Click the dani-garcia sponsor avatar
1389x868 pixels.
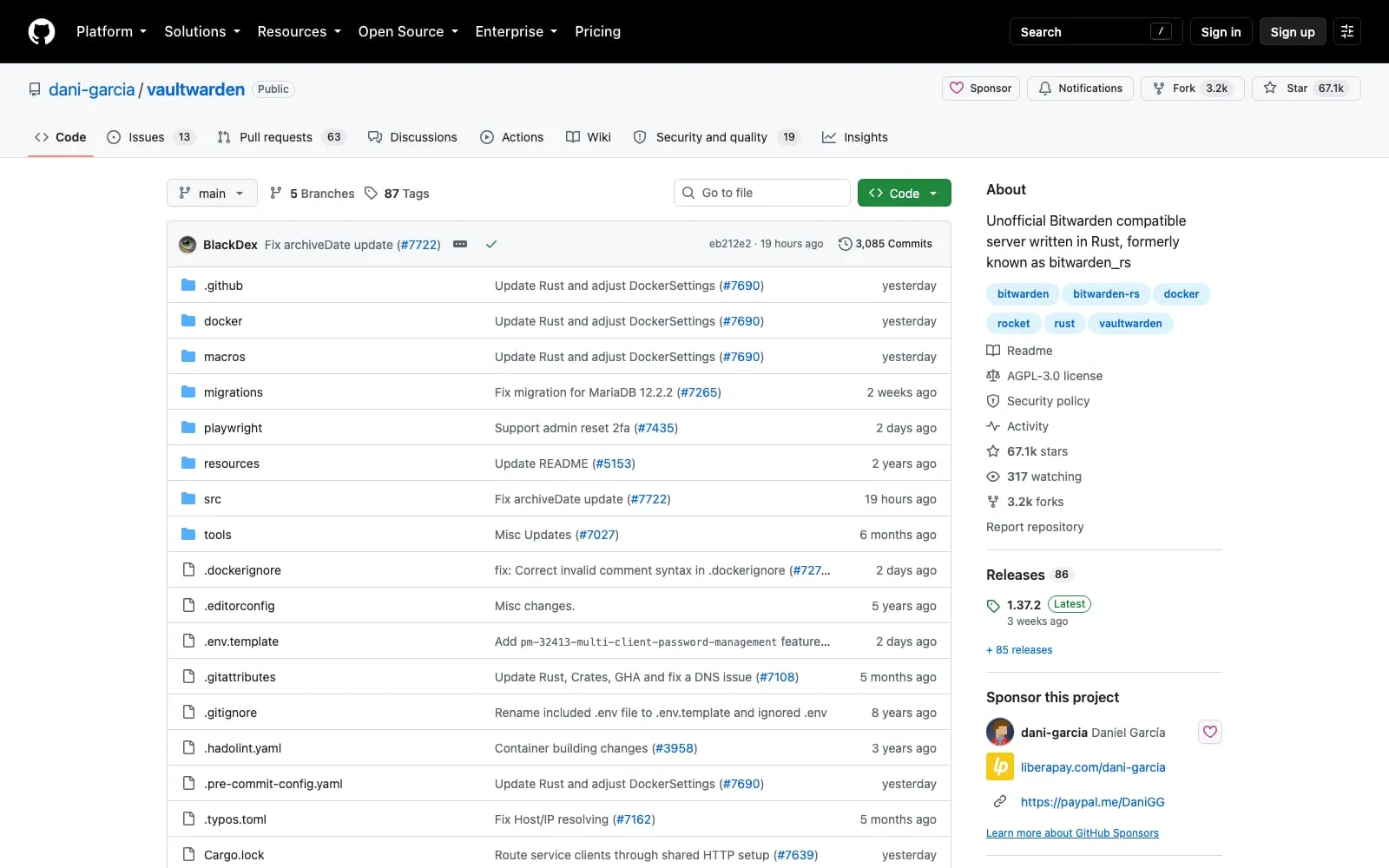coord(1000,732)
